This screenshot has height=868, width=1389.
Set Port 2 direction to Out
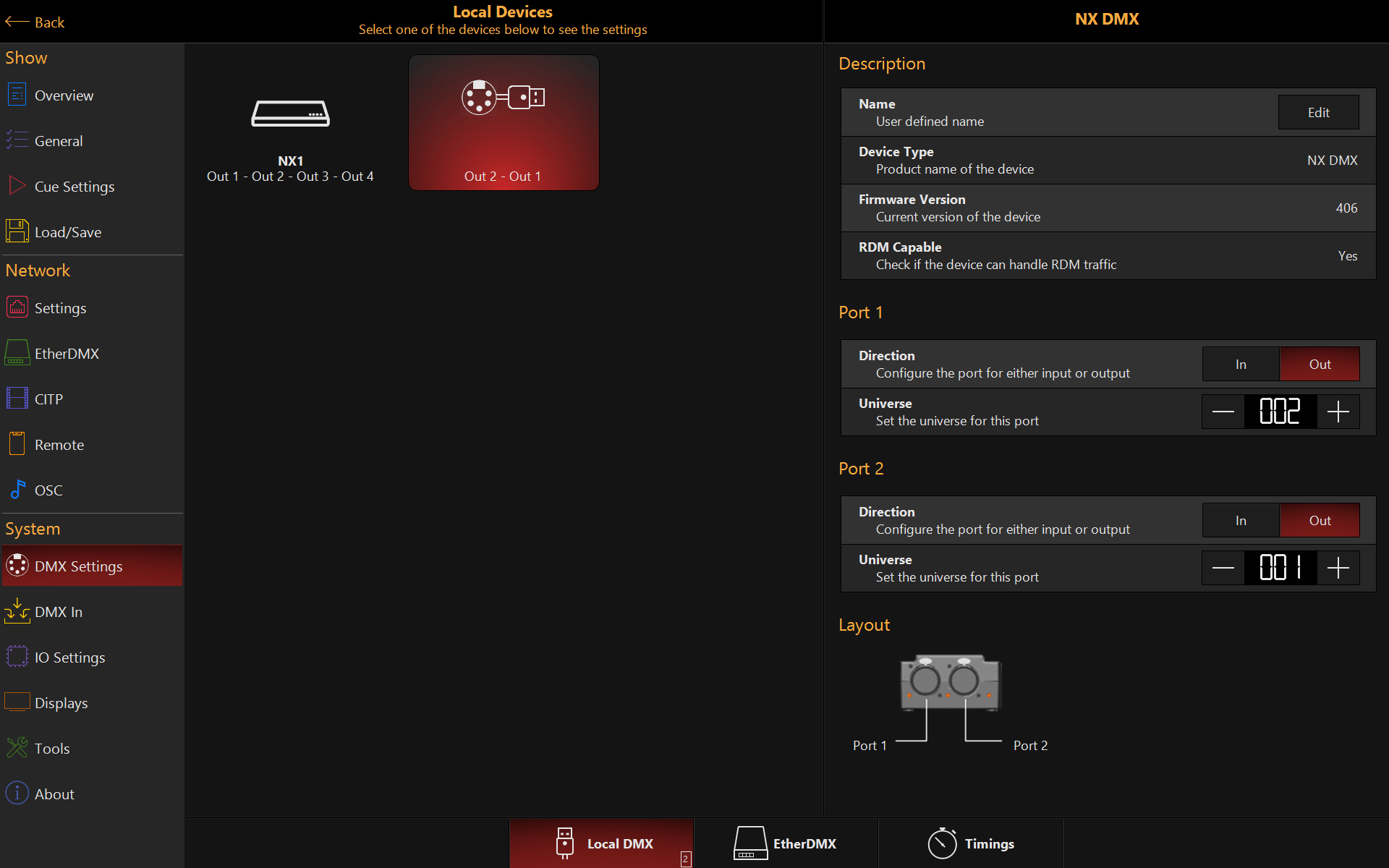pyautogui.click(x=1320, y=521)
